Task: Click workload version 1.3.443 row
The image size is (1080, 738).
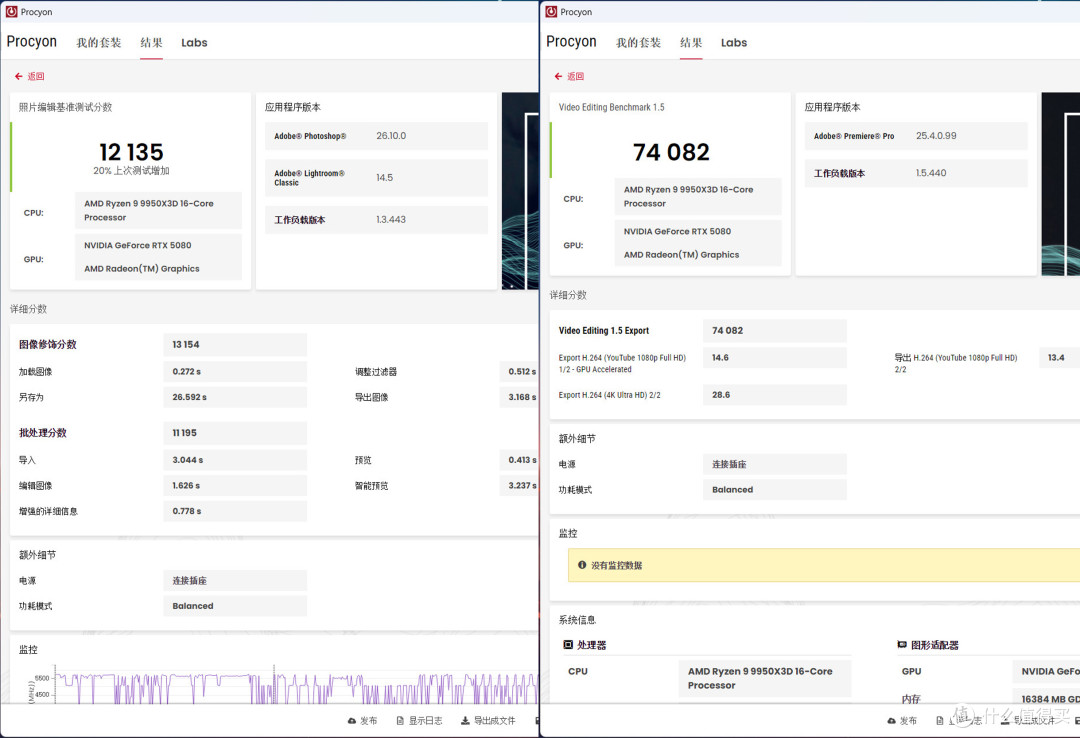Action: [376, 220]
